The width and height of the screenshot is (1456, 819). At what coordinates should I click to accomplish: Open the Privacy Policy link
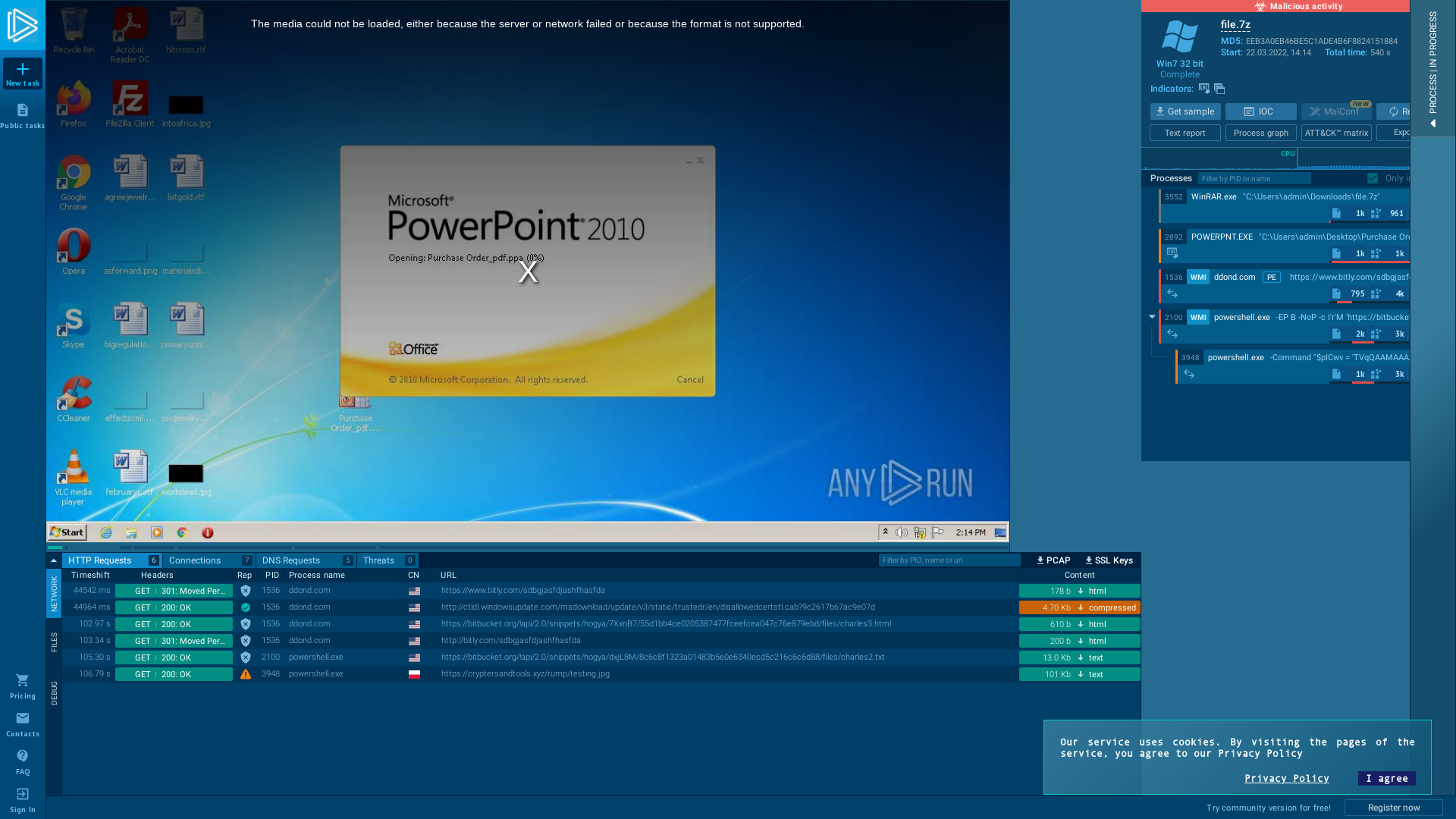[x=1287, y=778]
